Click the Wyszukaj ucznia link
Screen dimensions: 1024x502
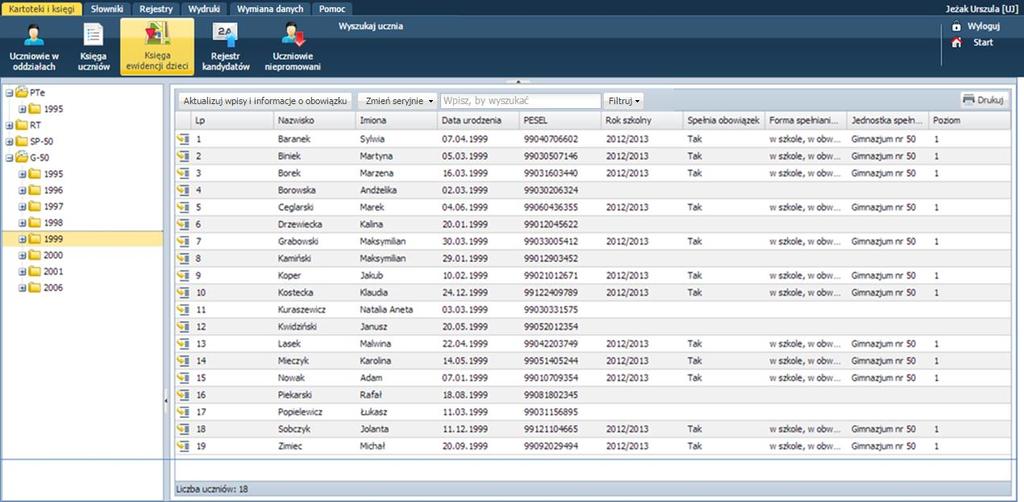(370, 27)
